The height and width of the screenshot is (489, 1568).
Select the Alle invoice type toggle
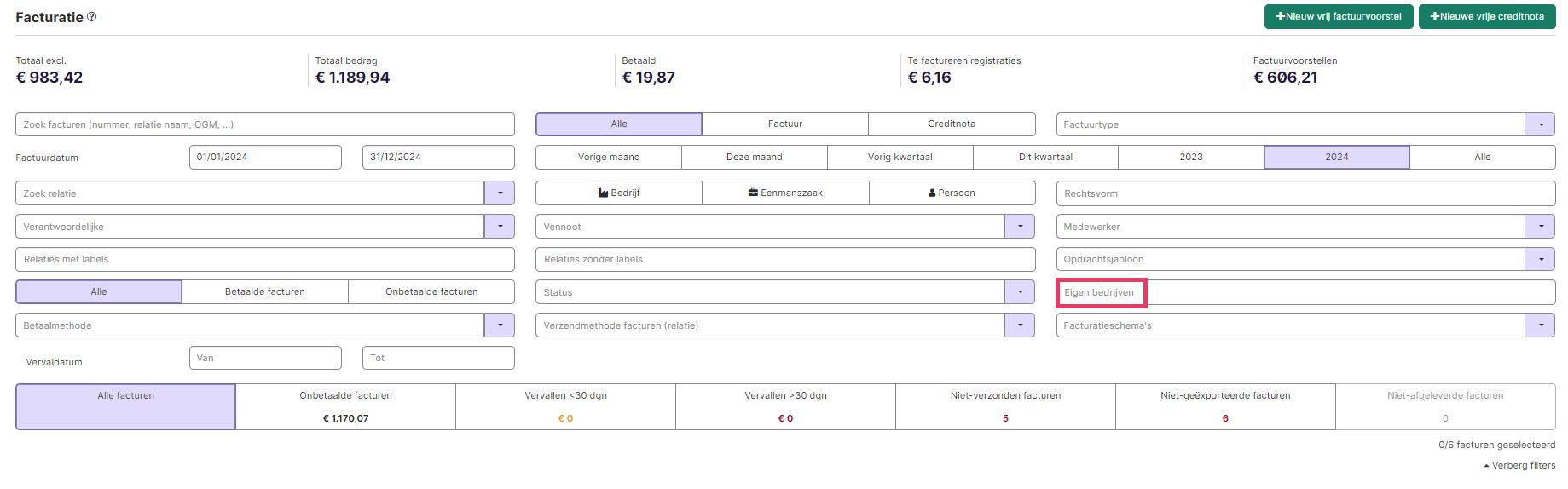(619, 124)
